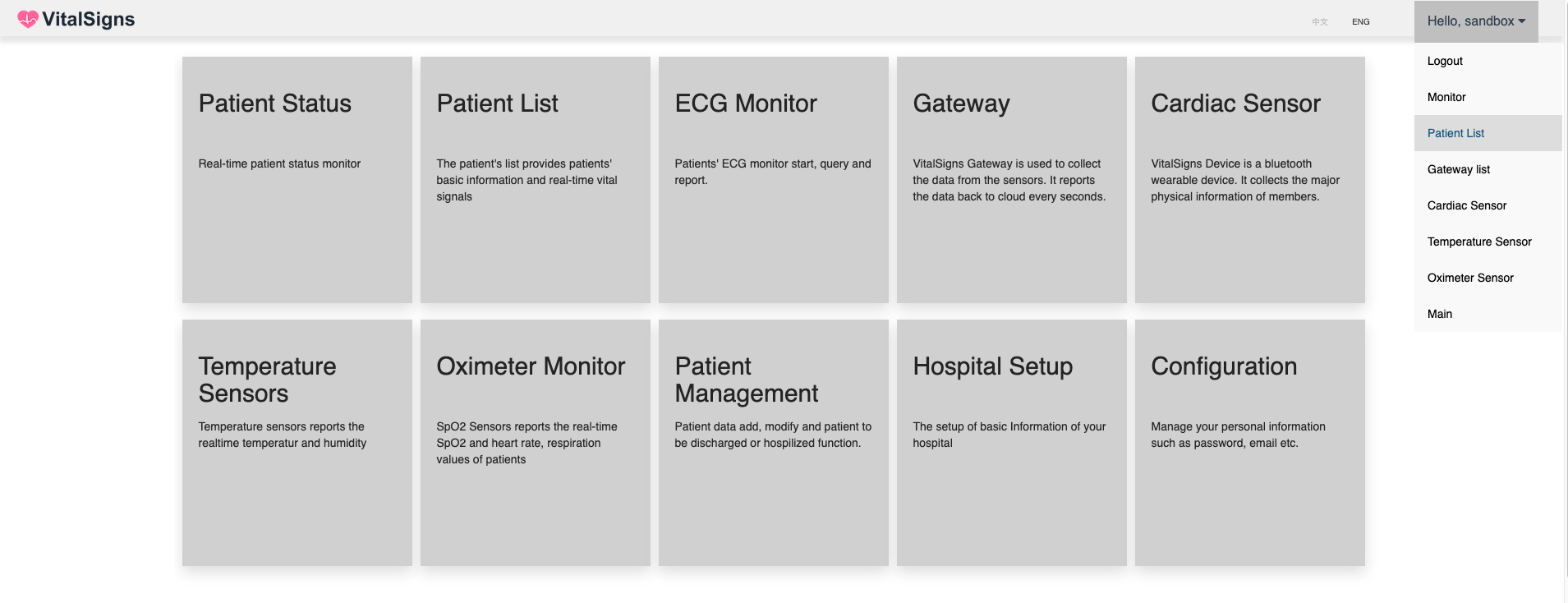Open the Oximeter Monitor card

pos(536,443)
